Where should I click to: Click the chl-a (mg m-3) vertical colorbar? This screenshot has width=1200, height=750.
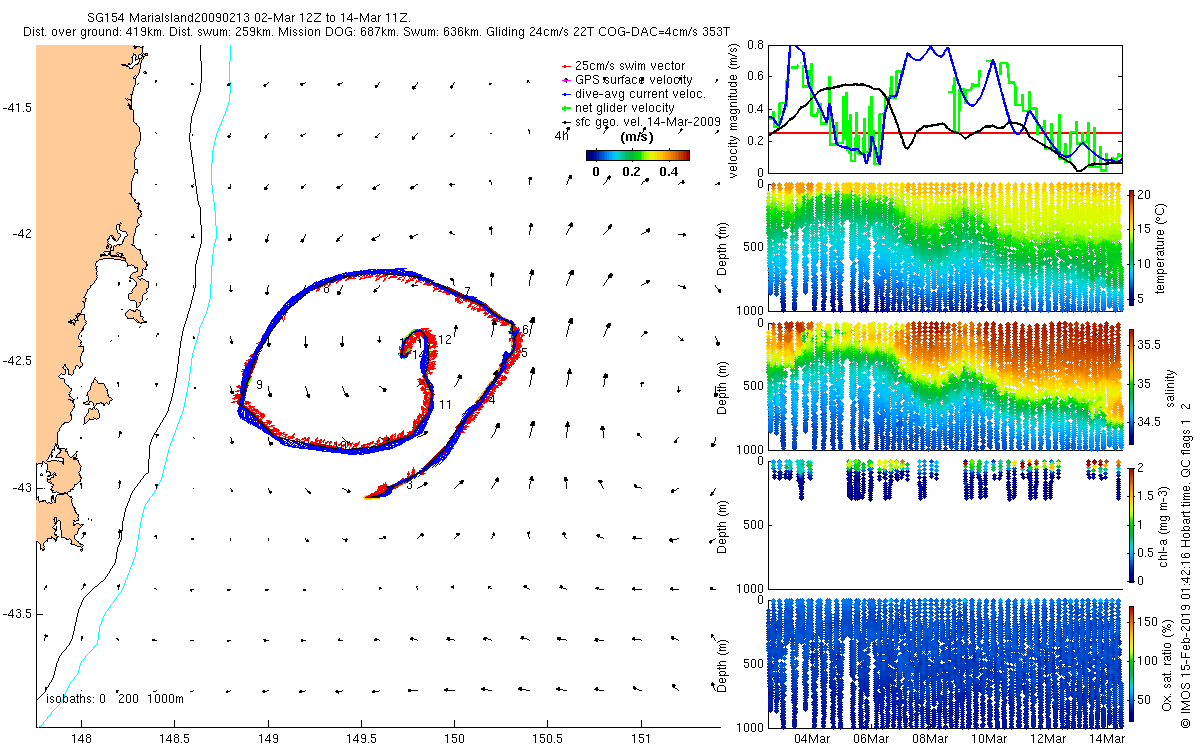coord(1132,524)
